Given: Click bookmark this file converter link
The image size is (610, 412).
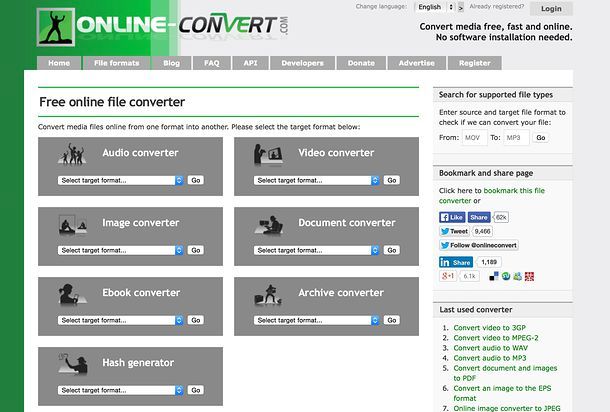Looking at the screenshot, I should (x=492, y=196).
